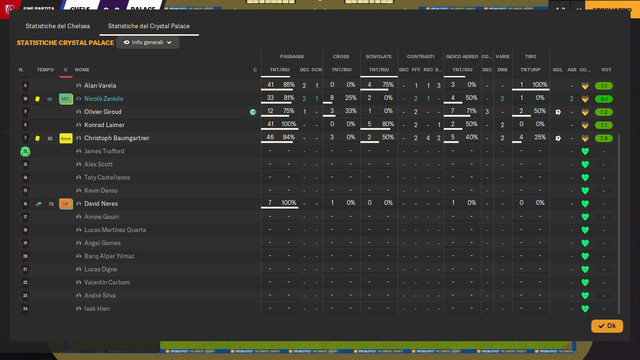This screenshot has height=360, width=640.
Task: Click STATISTICHE CRYSTAL PALACE heading
Action: [x=65, y=43]
